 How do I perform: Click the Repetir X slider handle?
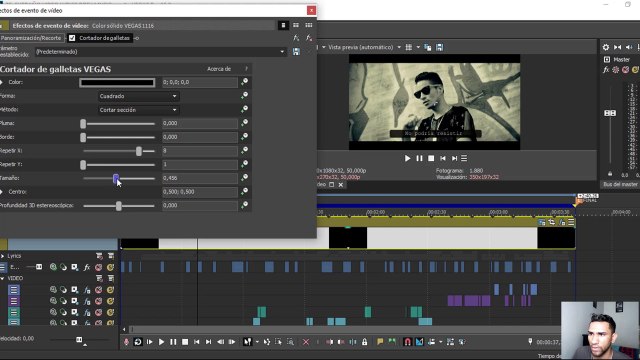click(139, 151)
